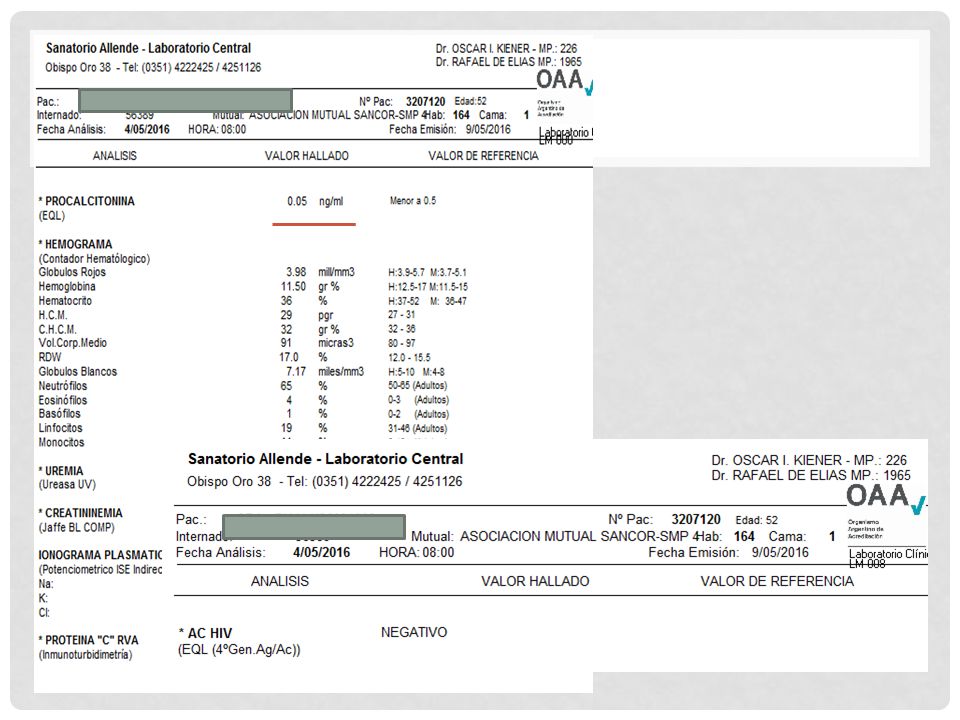Viewport: 960px width, 720px height.
Task: Select the reference range 80 - 97
Action: (402, 343)
